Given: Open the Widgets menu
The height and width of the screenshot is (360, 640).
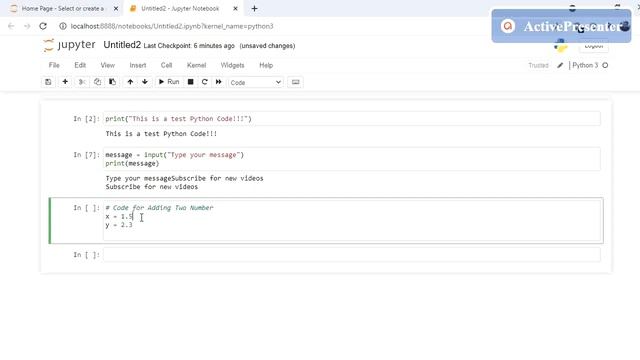Looking at the screenshot, I should coord(232,65).
